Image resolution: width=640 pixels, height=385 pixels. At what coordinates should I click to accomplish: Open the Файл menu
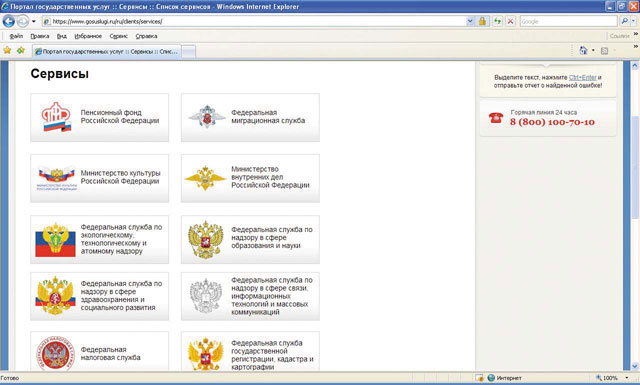click(16, 36)
